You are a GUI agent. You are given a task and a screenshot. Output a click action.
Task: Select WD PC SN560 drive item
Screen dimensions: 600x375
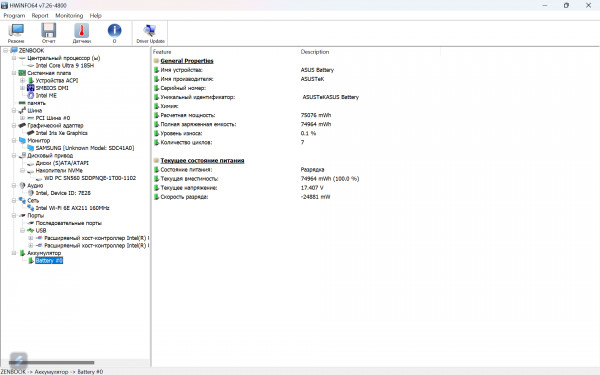90,178
